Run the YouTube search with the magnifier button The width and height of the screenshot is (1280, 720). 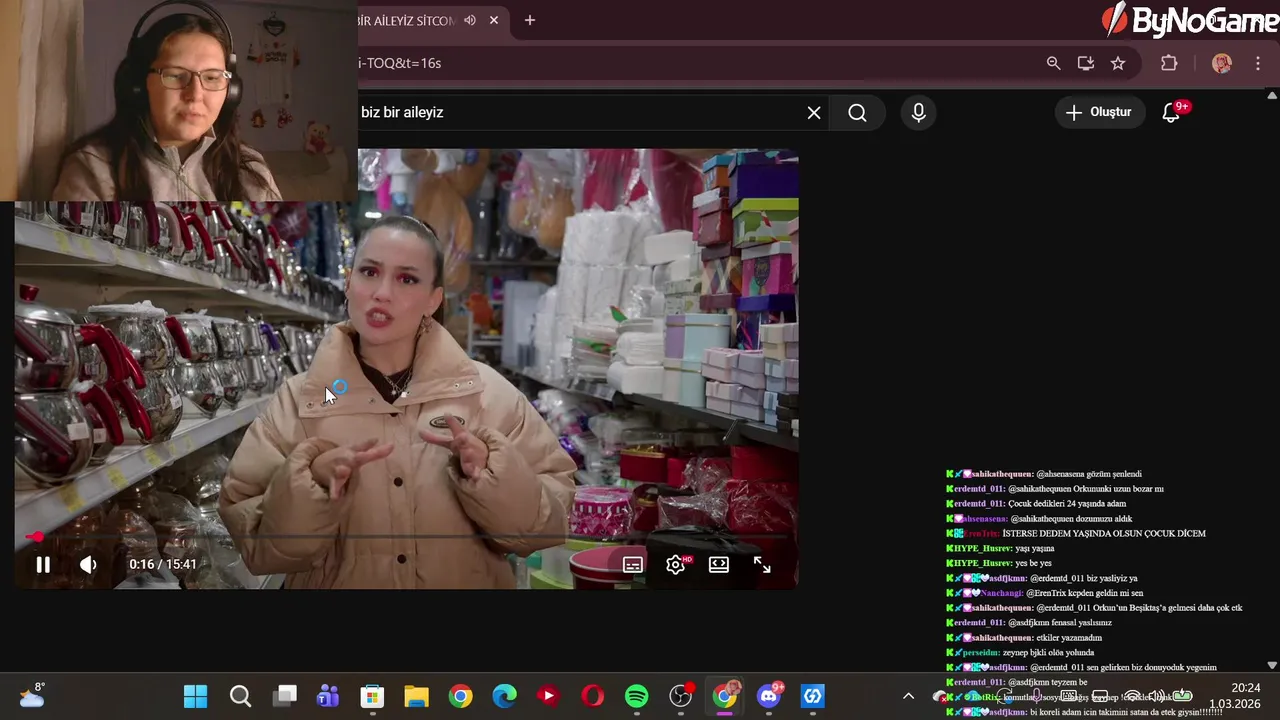(x=857, y=113)
